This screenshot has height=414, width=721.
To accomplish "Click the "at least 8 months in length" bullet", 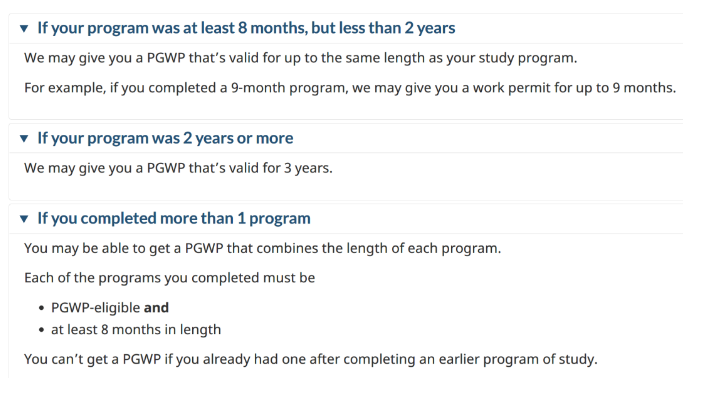I will (136, 330).
